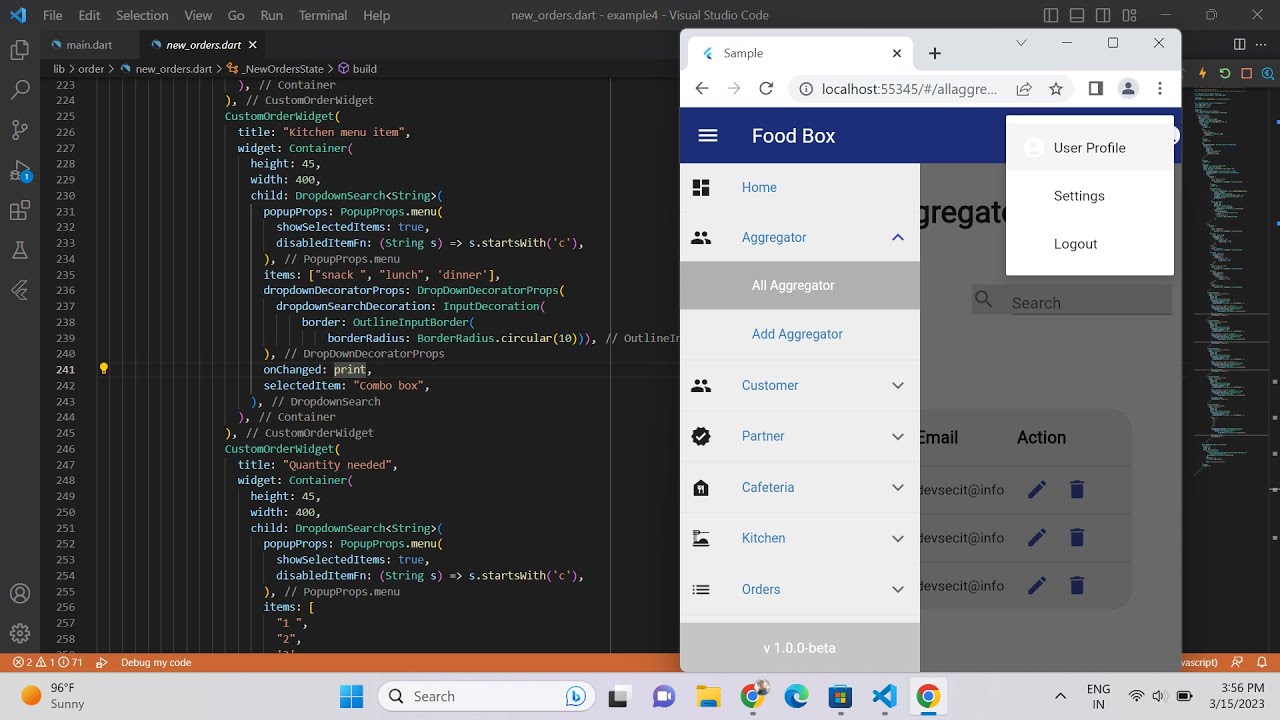Screen dimensions: 1280x720
Task: Open the _NewOrdersState breadcrumb
Action: click(276, 69)
